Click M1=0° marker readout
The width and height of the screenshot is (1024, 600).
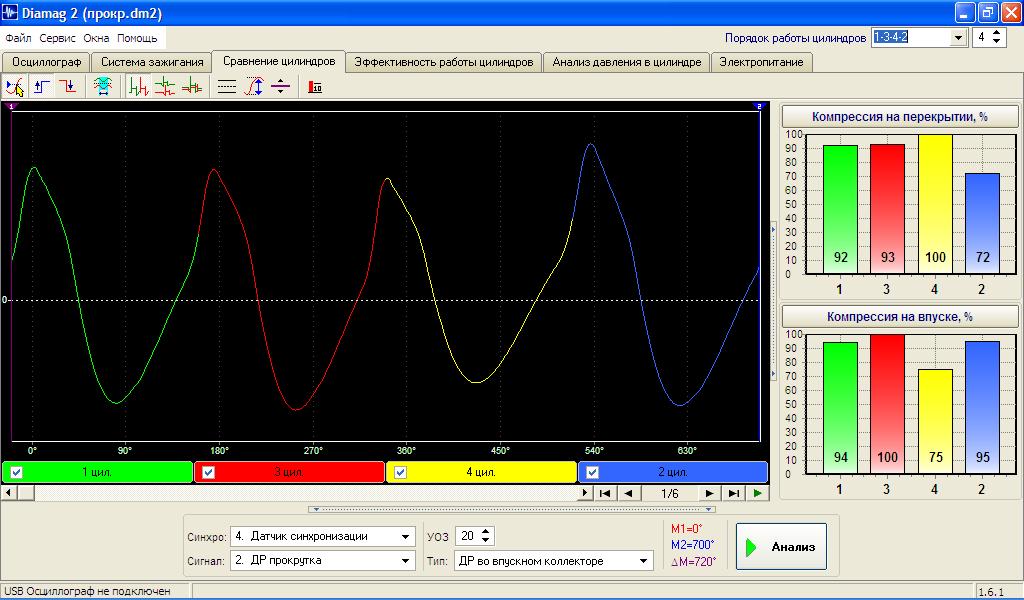[x=687, y=529]
